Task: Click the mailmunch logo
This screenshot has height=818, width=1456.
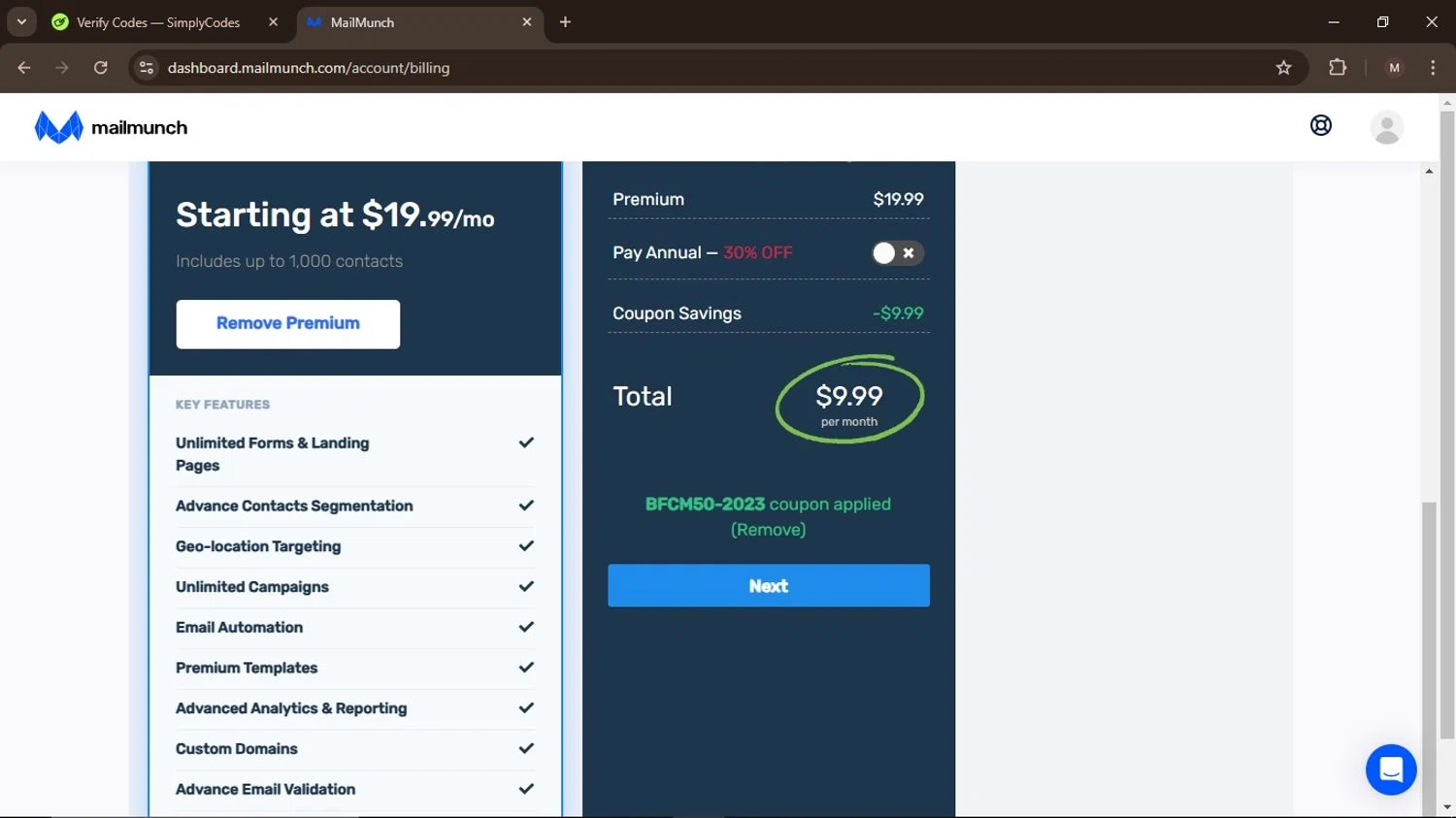Action: click(x=111, y=127)
